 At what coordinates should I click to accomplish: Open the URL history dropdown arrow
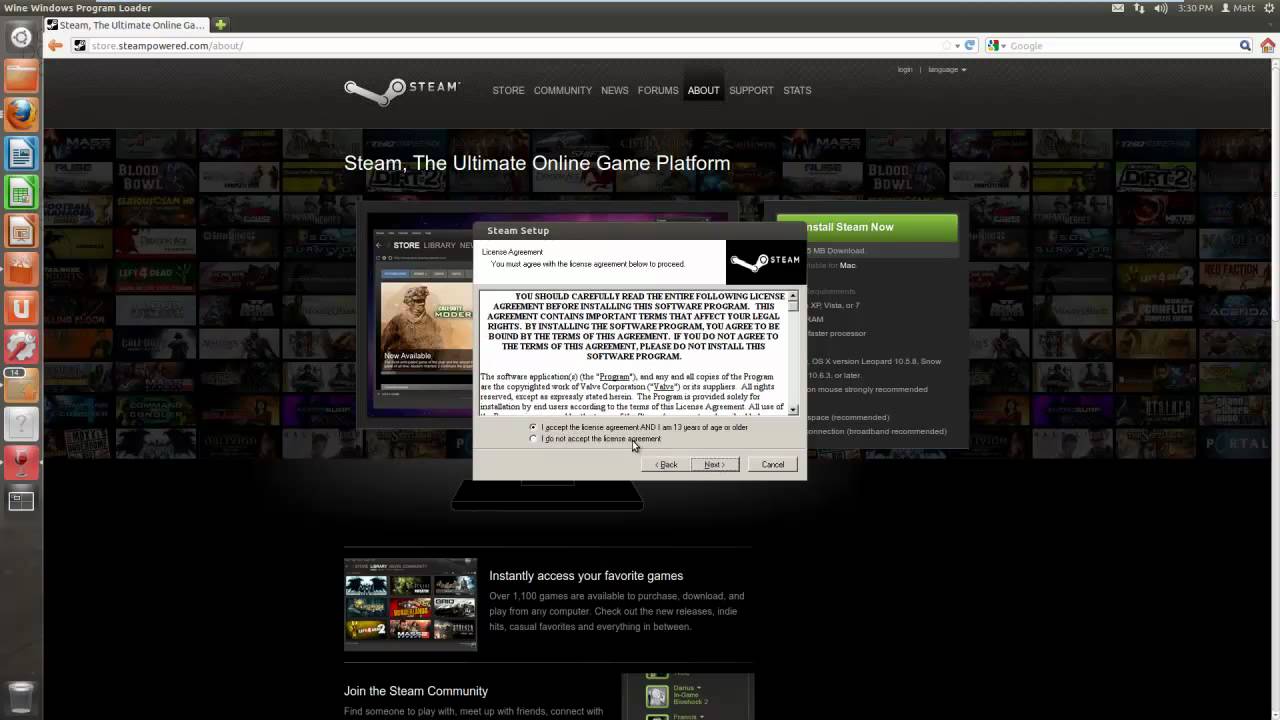click(957, 45)
